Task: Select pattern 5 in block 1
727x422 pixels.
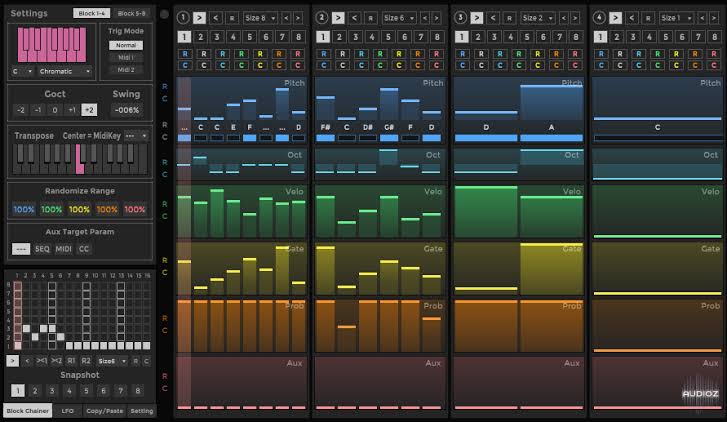Action: pyautogui.click(x=249, y=37)
